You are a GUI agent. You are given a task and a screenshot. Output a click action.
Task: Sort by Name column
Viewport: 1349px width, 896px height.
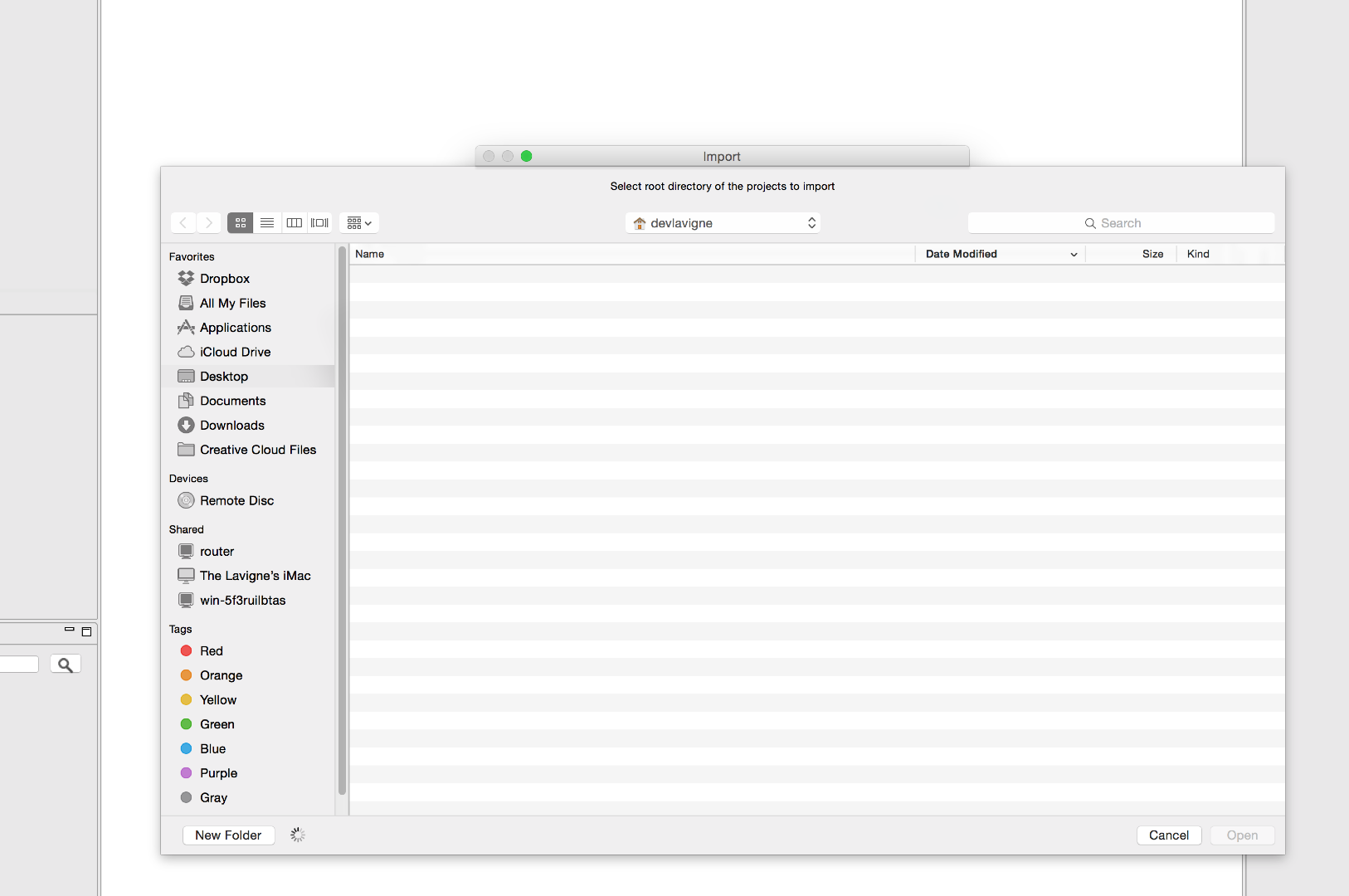click(632, 254)
